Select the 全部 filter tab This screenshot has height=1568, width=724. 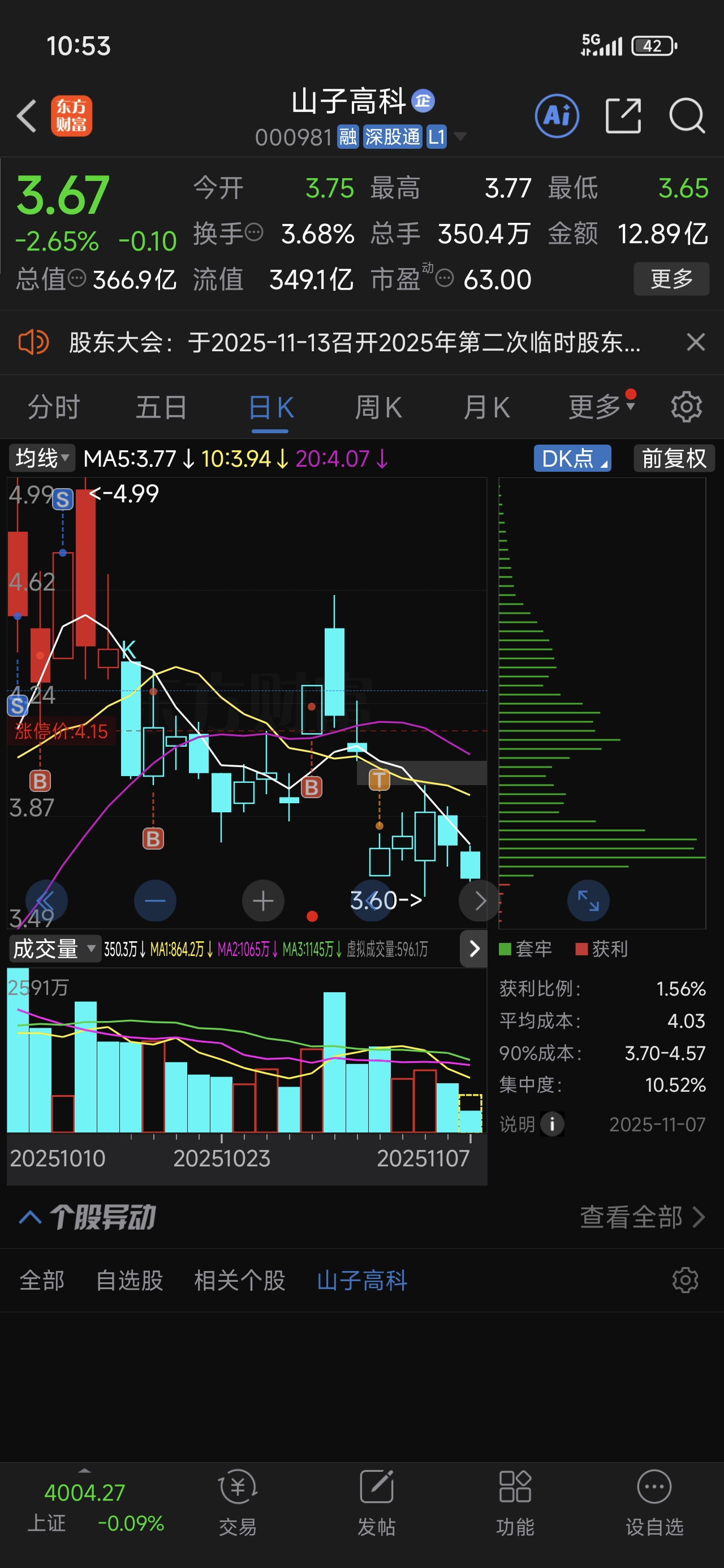pos(42,1281)
